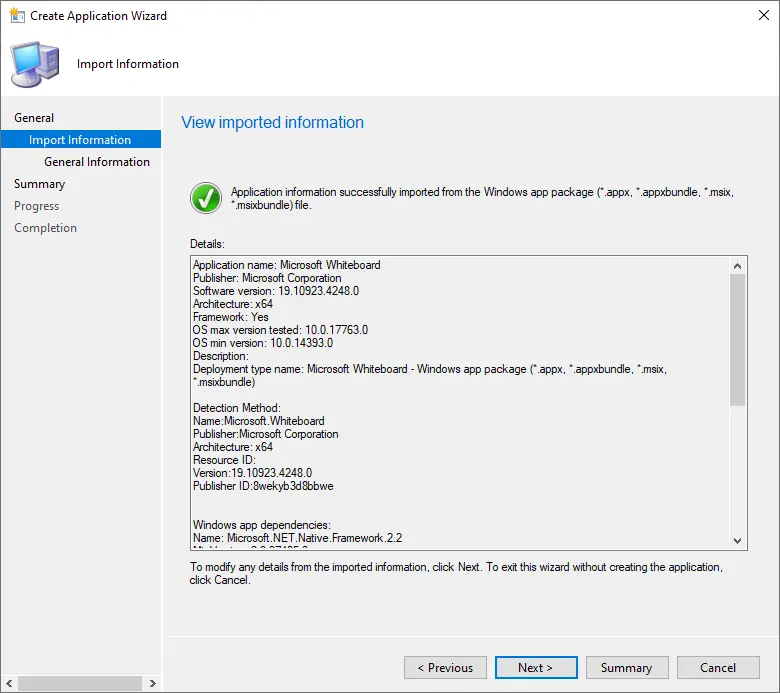Click the 'Resource ID:' line
The image size is (780, 693).
click(224, 460)
